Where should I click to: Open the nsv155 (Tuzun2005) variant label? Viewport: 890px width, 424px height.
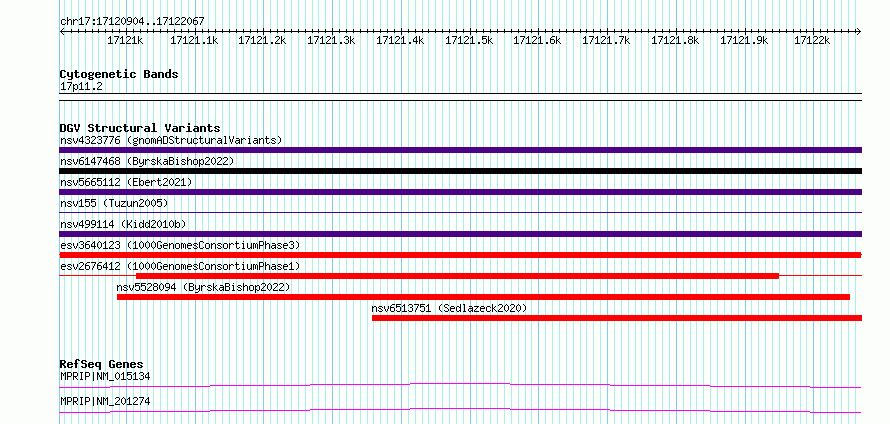coord(114,203)
